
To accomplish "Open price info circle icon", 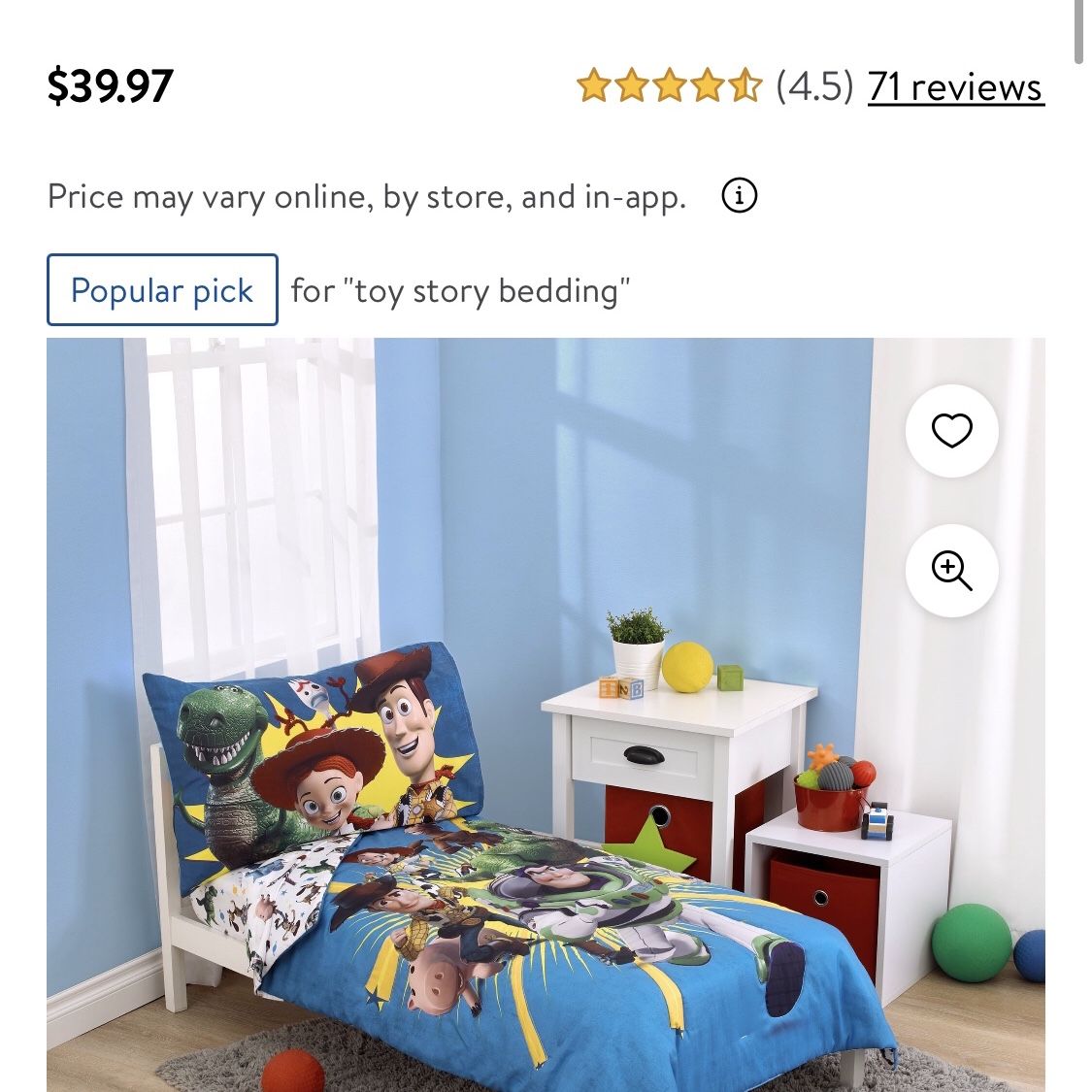I will point(739,195).
